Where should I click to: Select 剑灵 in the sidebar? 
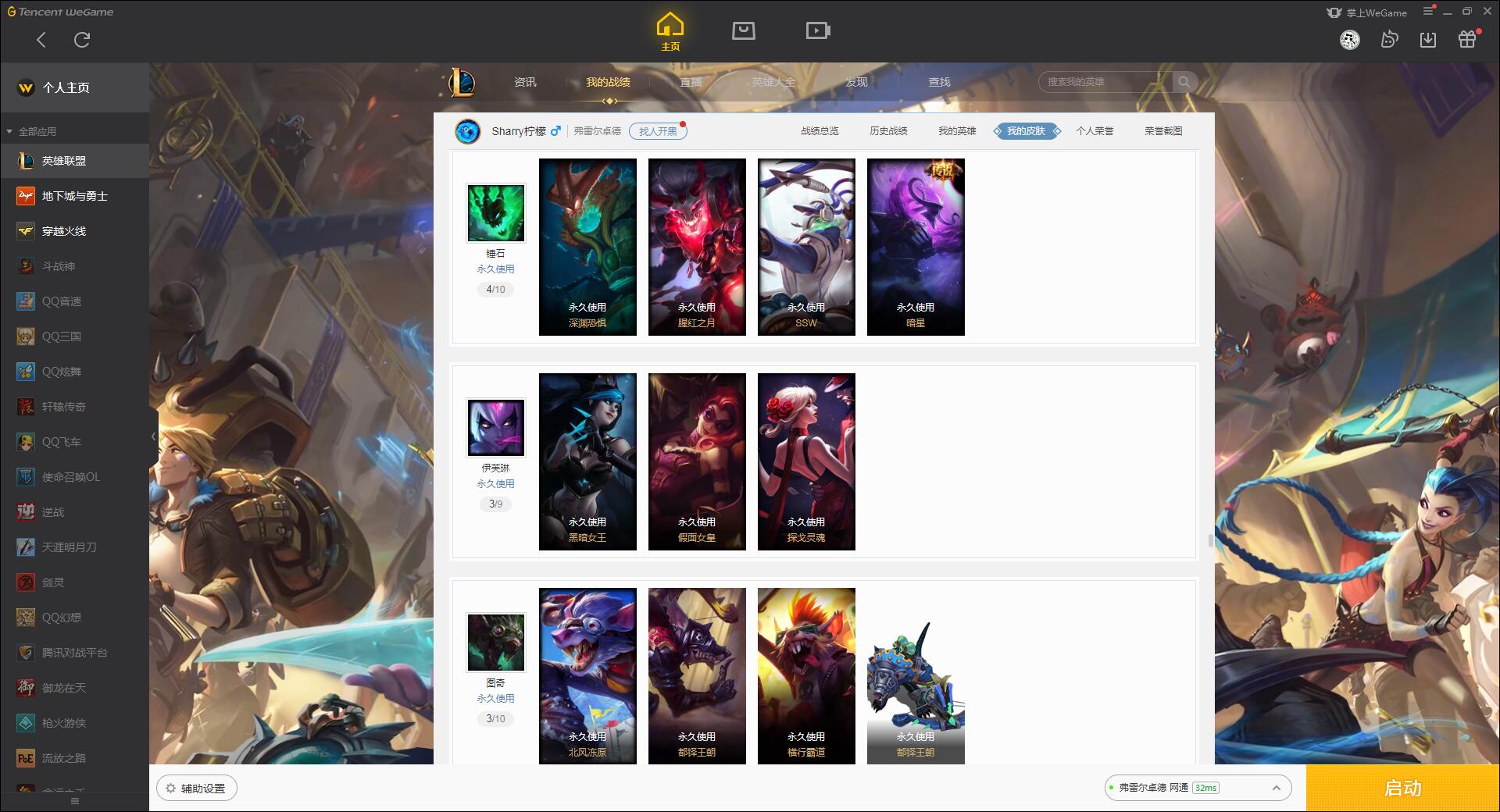click(74, 582)
